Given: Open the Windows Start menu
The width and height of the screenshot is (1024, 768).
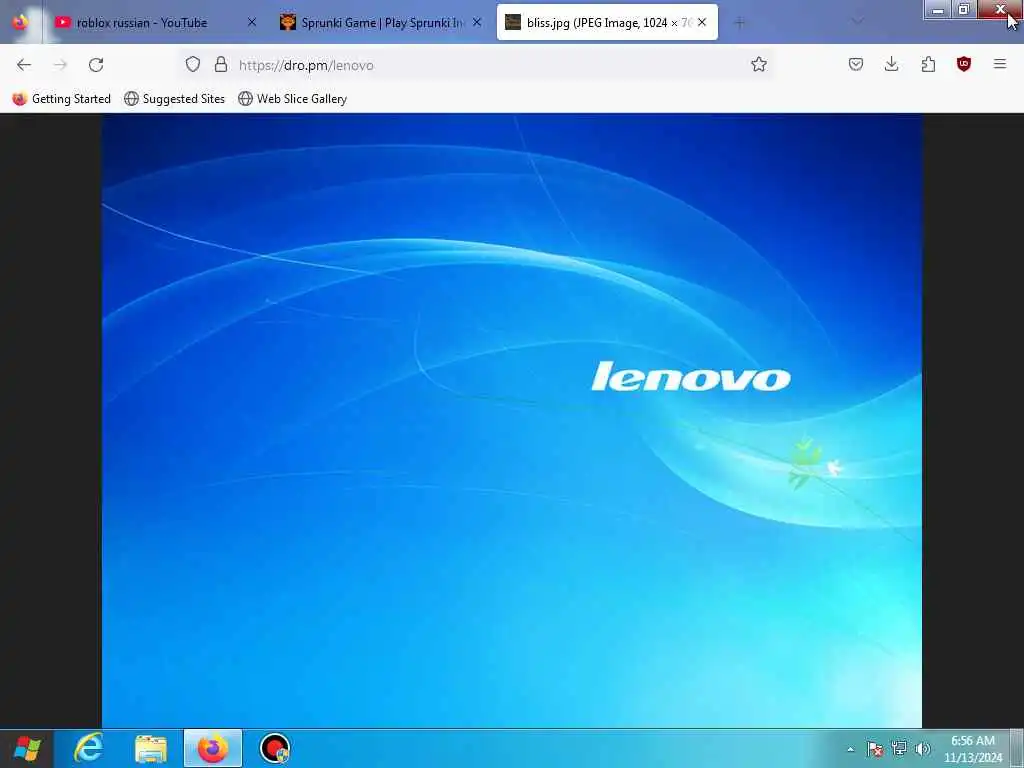Looking at the screenshot, I should click(27, 748).
